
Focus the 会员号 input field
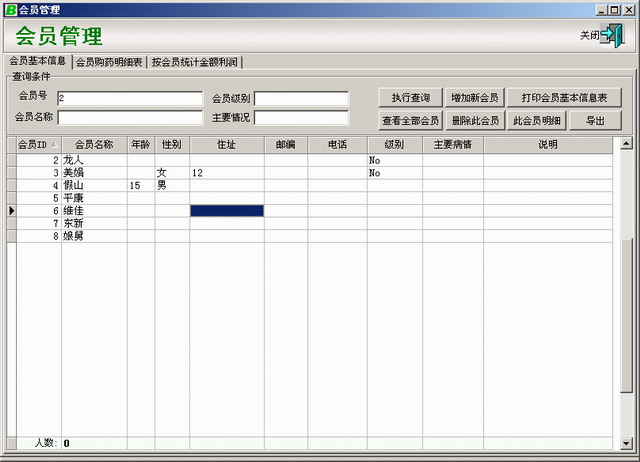tap(129, 99)
